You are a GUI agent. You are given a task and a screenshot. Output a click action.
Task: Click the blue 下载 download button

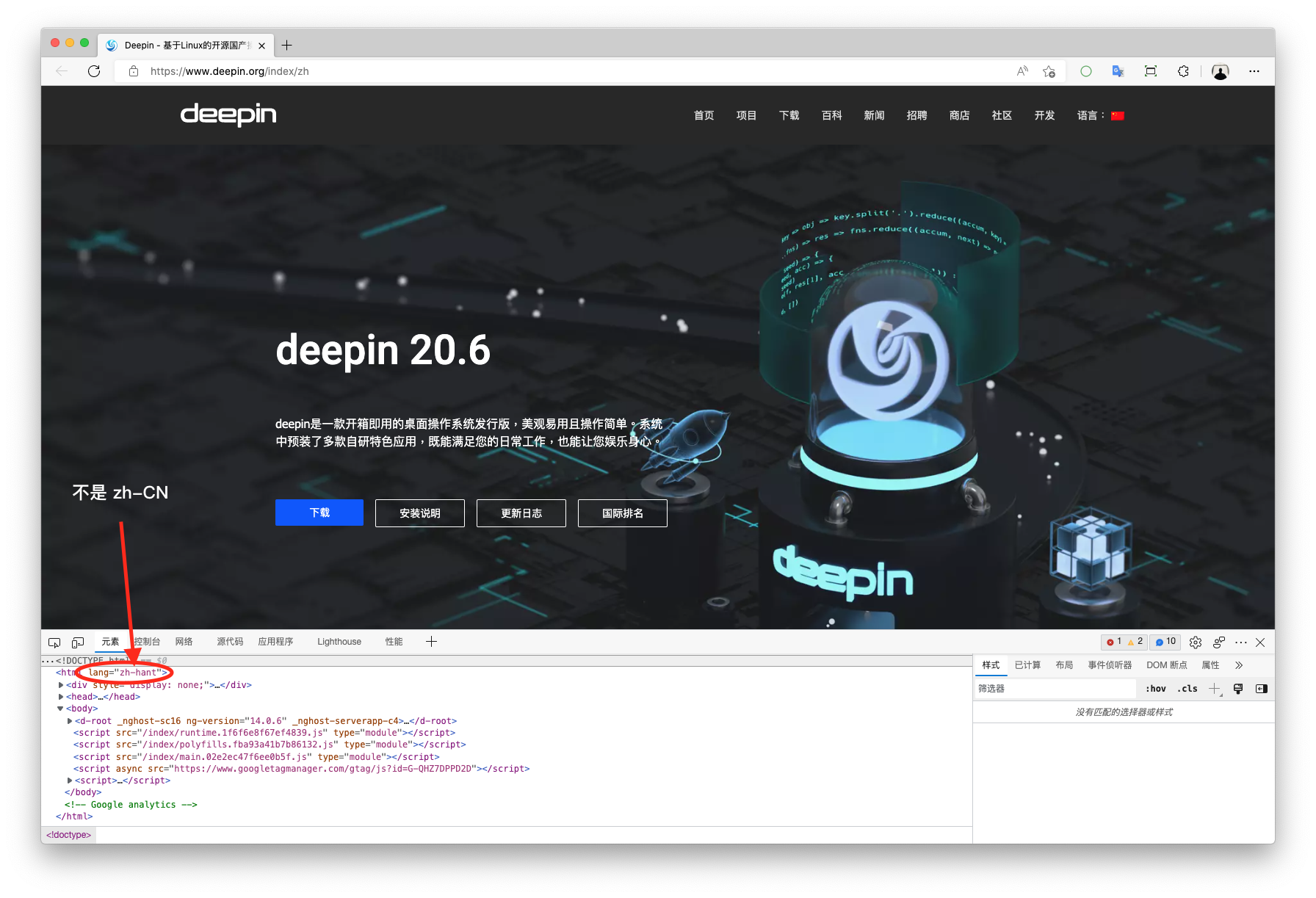319,513
